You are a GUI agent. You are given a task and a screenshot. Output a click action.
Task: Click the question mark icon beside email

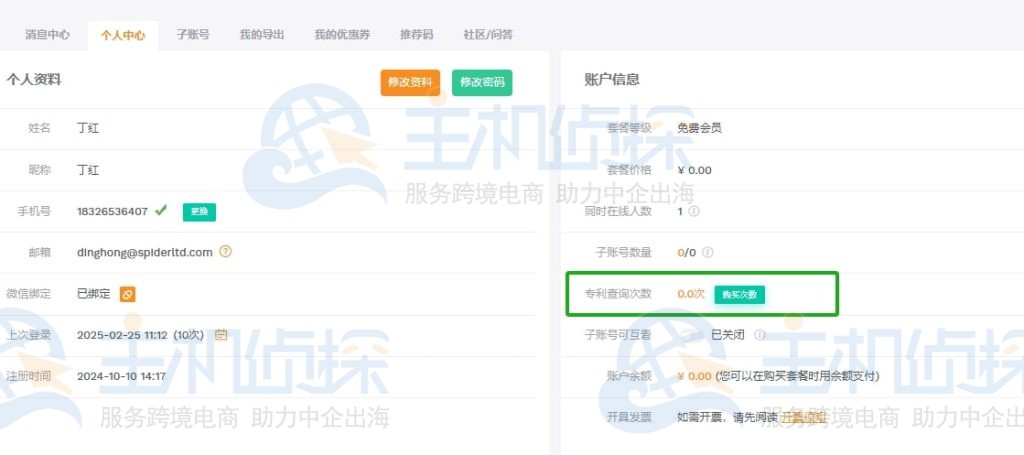[x=225, y=251]
